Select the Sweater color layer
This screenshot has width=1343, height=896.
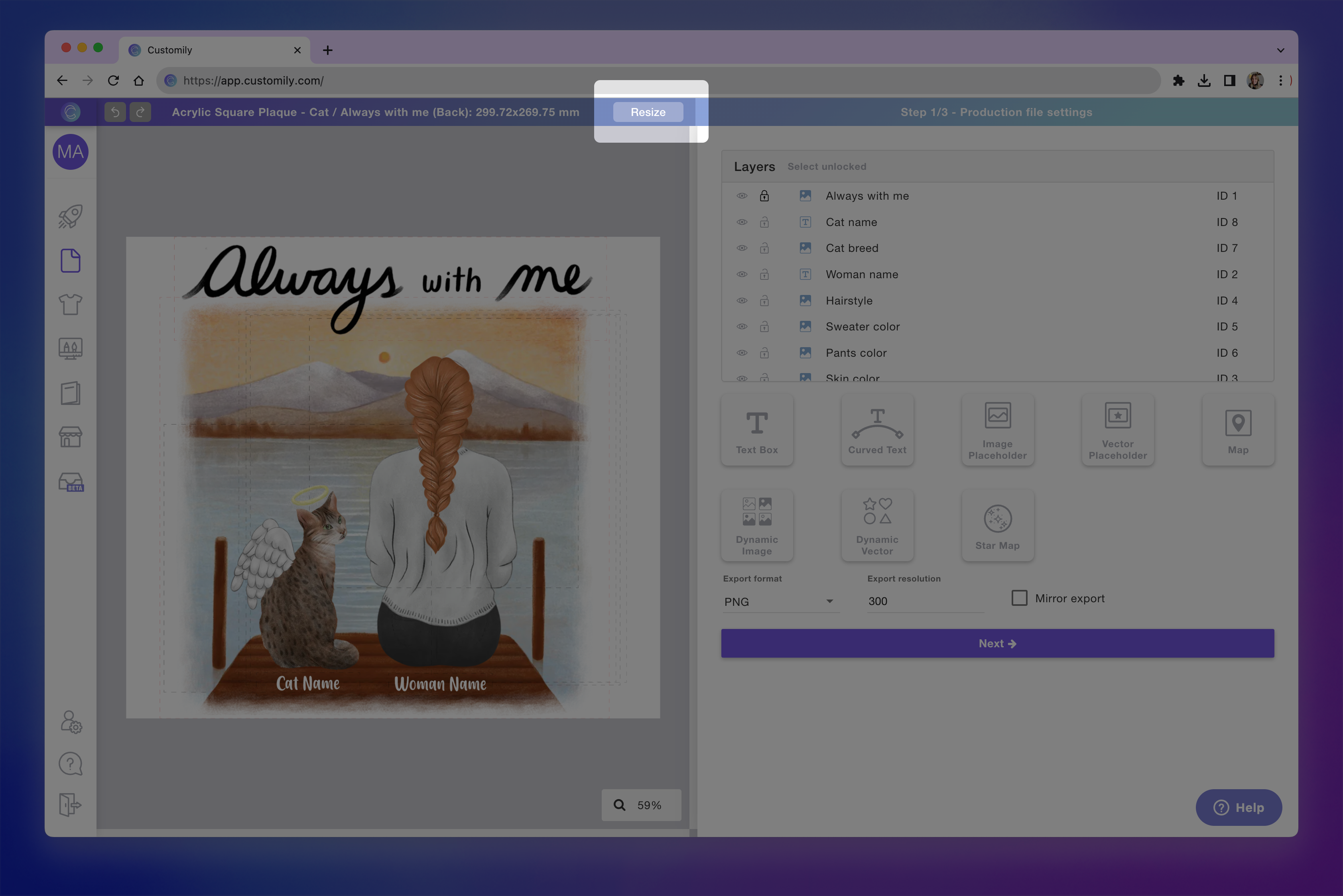click(x=862, y=327)
